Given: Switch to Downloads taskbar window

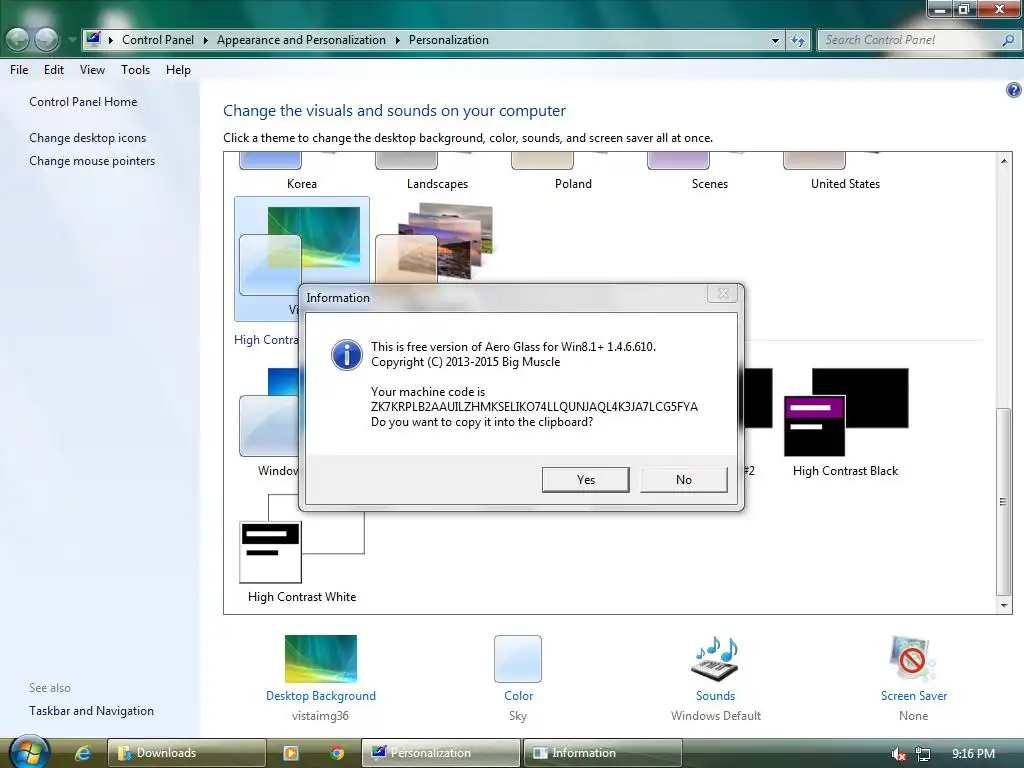Looking at the screenshot, I should click(x=187, y=753).
